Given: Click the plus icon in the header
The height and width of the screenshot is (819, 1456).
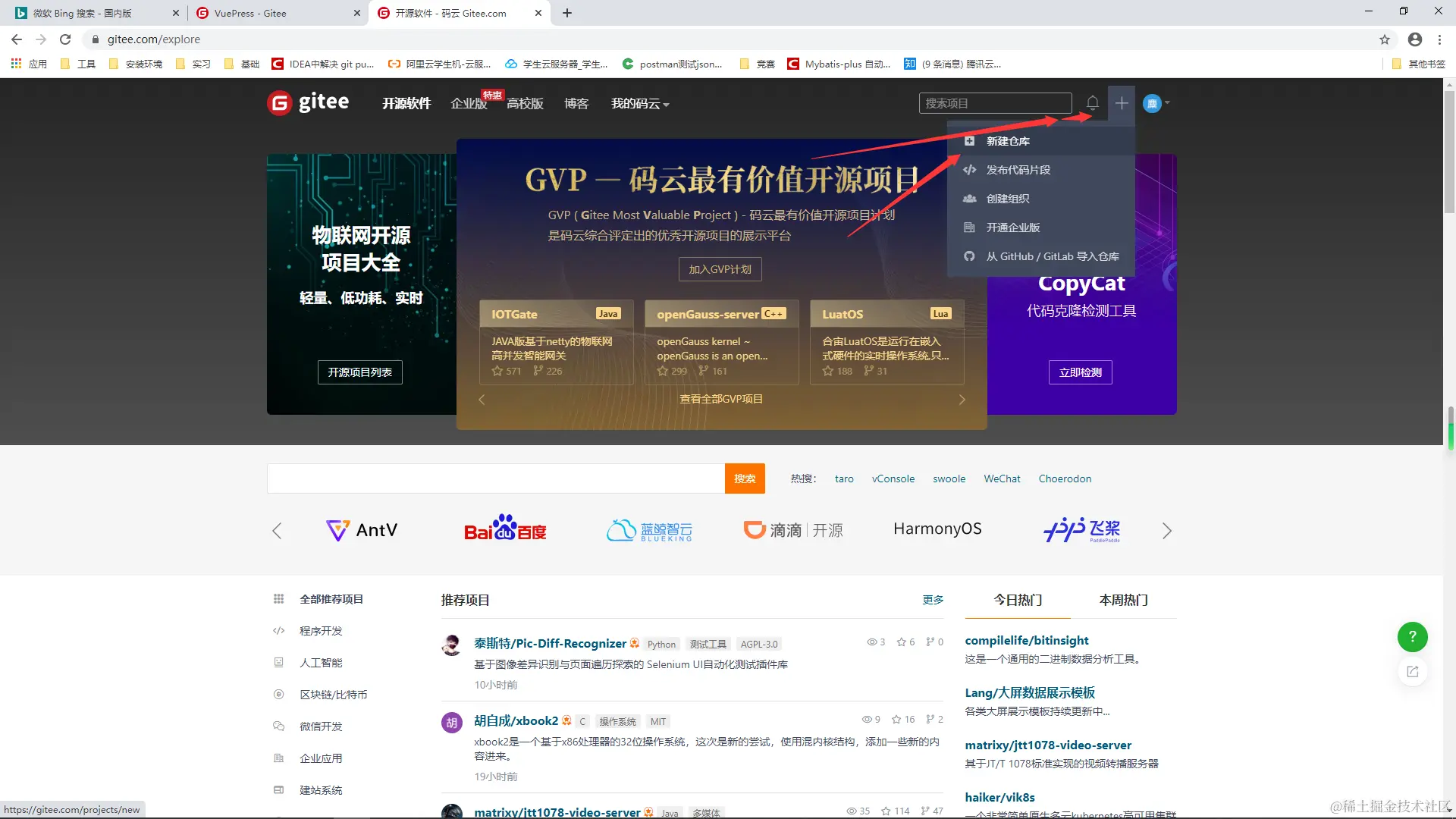Looking at the screenshot, I should (1122, 103).
